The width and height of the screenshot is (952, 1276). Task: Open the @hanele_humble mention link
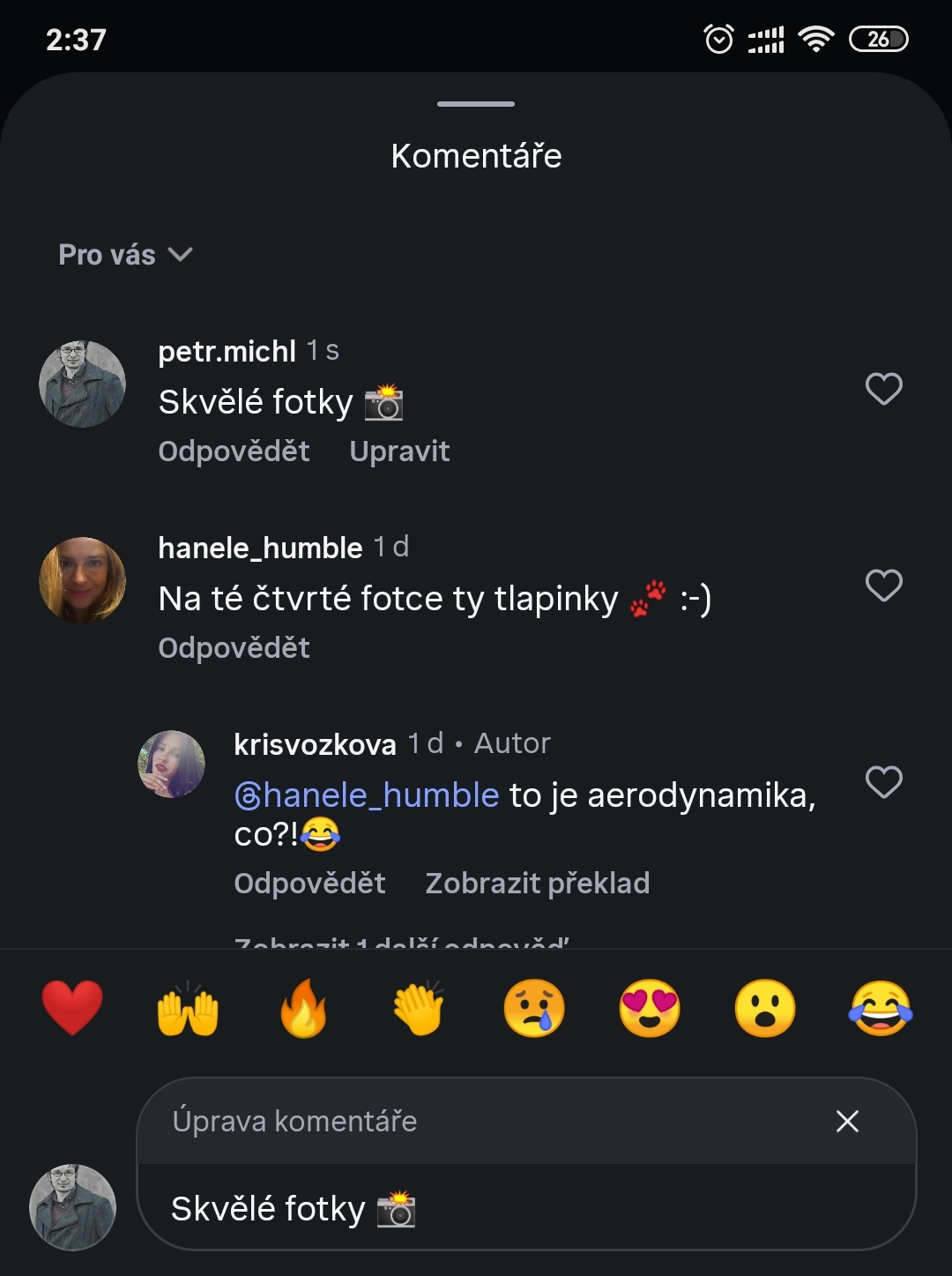pyautogui.click(x=368, y=795)
